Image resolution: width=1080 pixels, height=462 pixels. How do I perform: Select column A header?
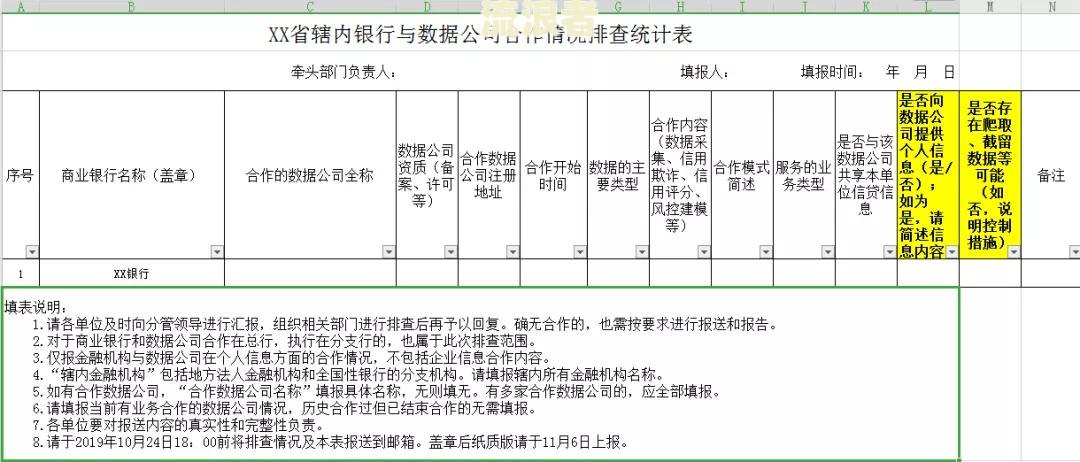(19, 6)
